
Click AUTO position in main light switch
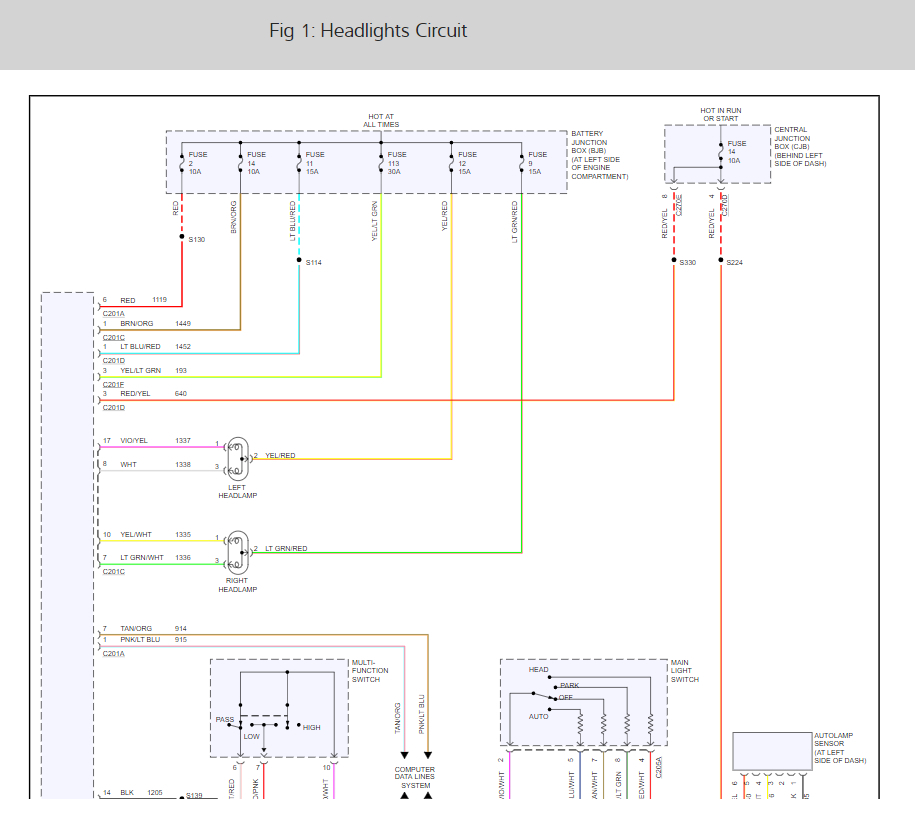(539, 716)
